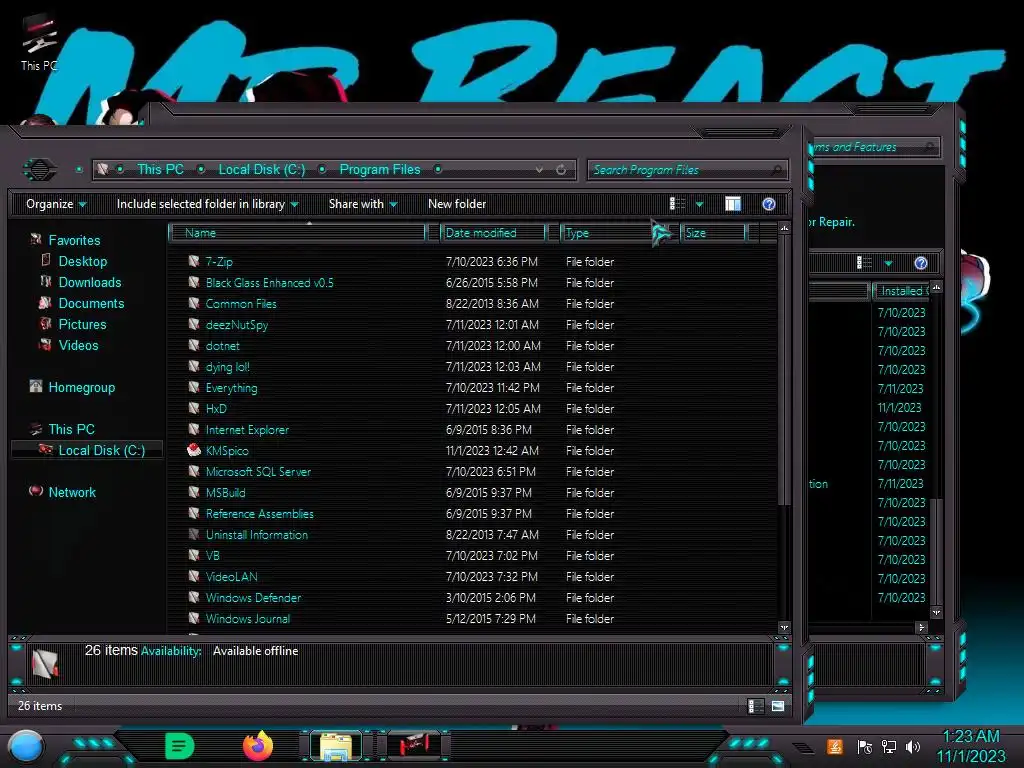Image resolution: width=1024 pixels, height=768 pixels.
Task: Toggle the preview pane button
Action: [733, 204]
